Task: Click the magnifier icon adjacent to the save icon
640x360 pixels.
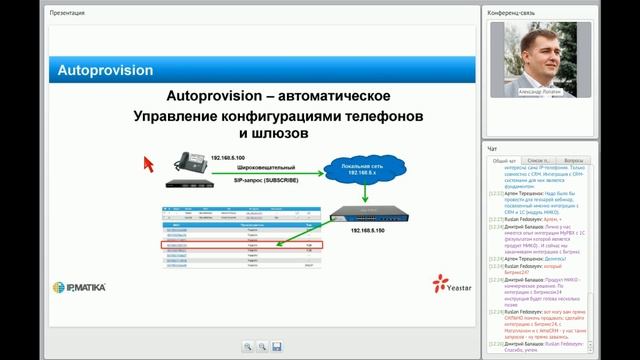Action: [x=262, y=347]
